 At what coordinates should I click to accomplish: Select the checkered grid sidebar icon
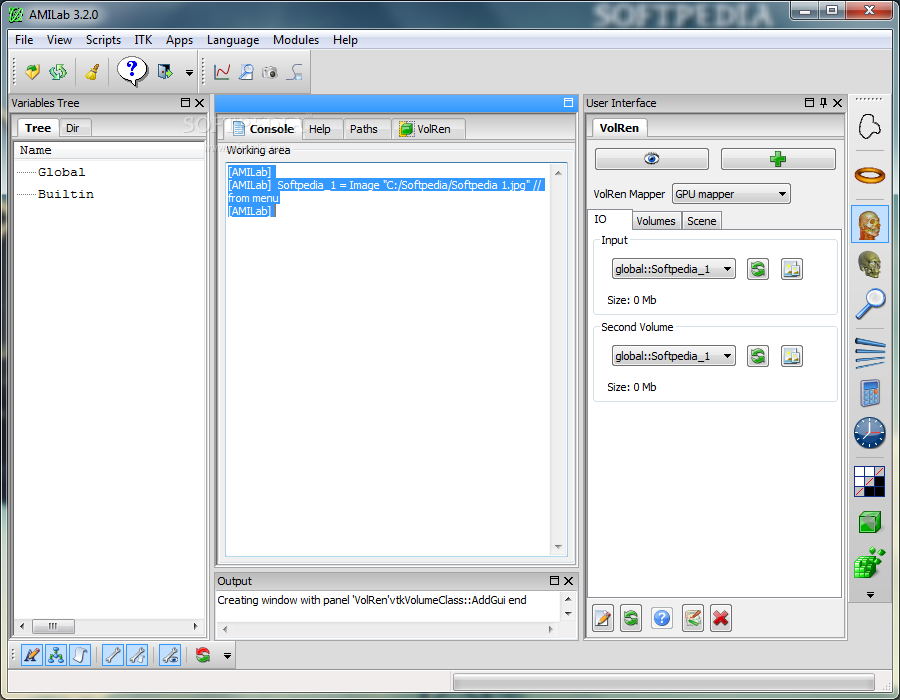(x=870, y=481)
